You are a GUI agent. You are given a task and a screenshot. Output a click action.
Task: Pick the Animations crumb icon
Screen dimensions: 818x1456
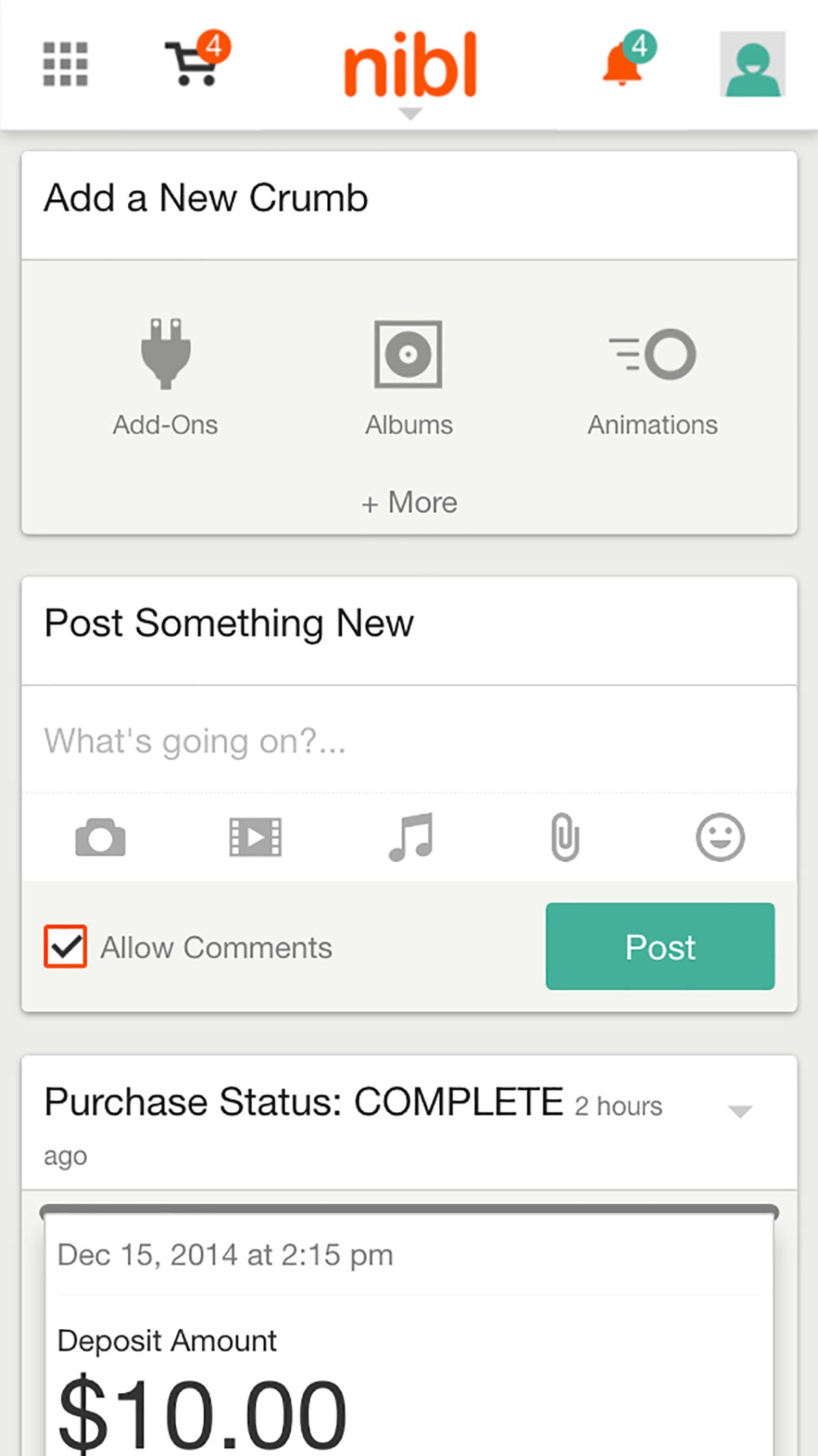pyautogui.click(x=652, y=354)
